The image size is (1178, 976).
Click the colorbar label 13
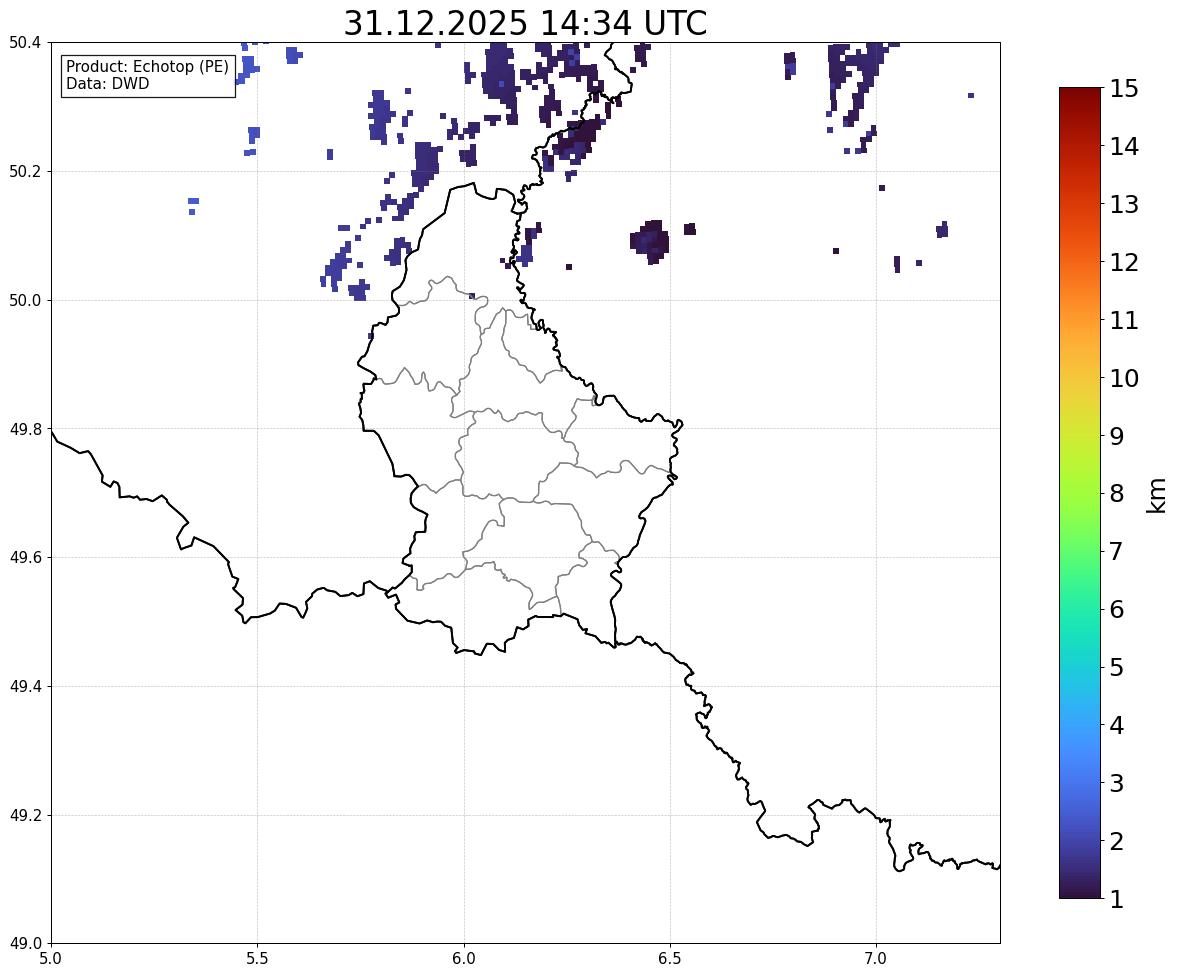pyautogui.click(x=1123, y=204)
